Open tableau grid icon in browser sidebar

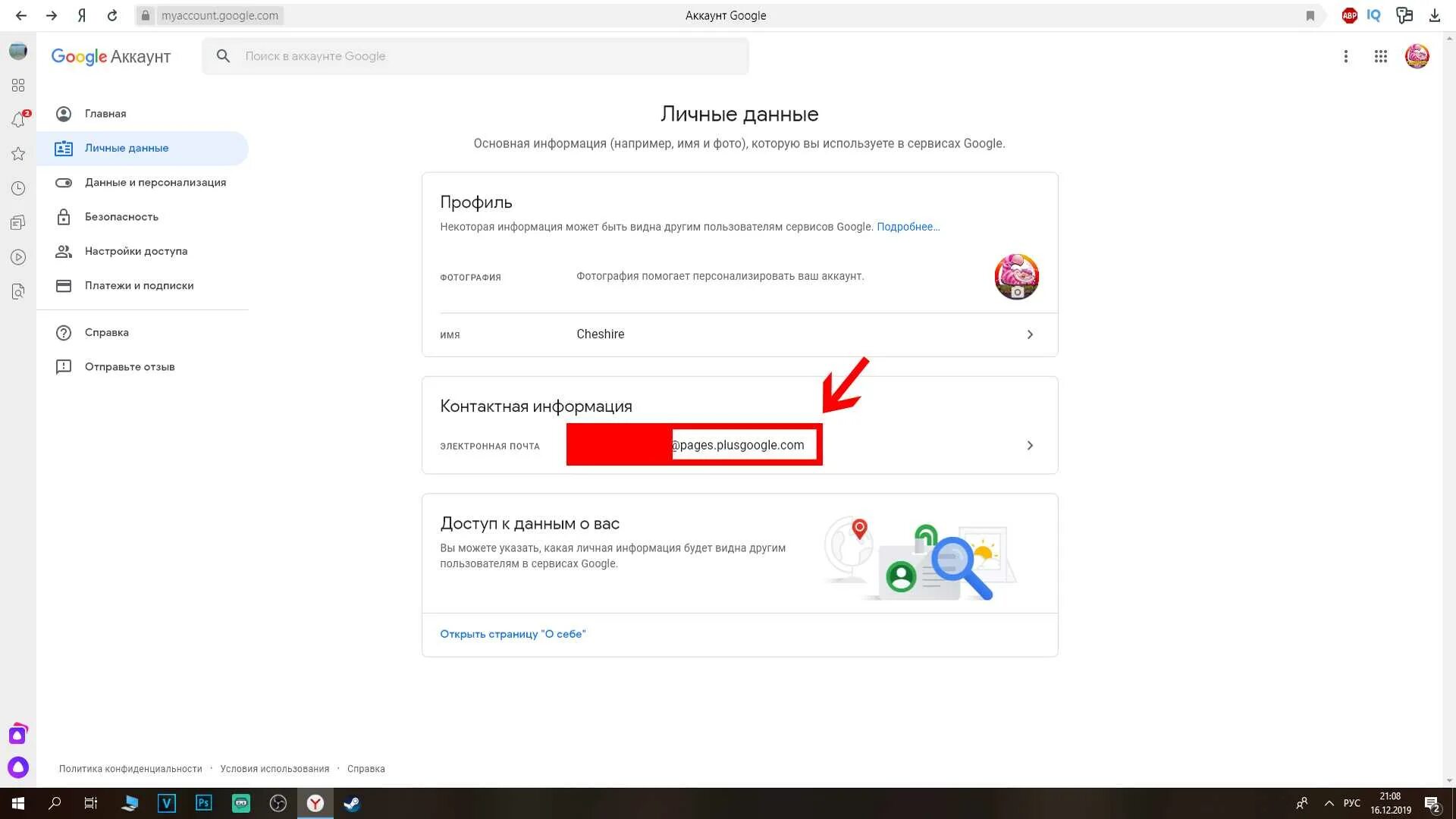click(x=18, y=85)
